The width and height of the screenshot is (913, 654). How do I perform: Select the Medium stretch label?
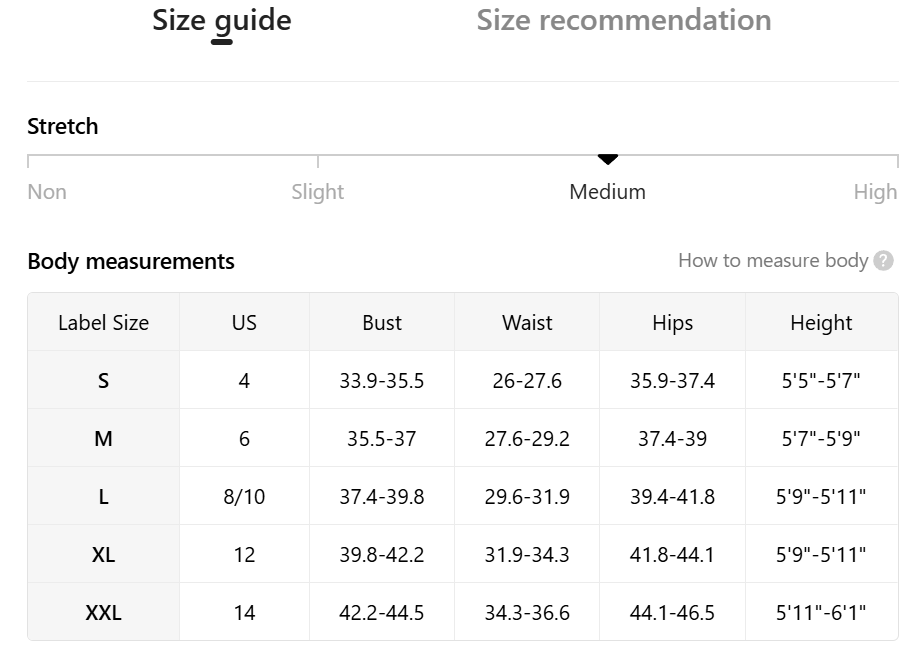(607, 192)
